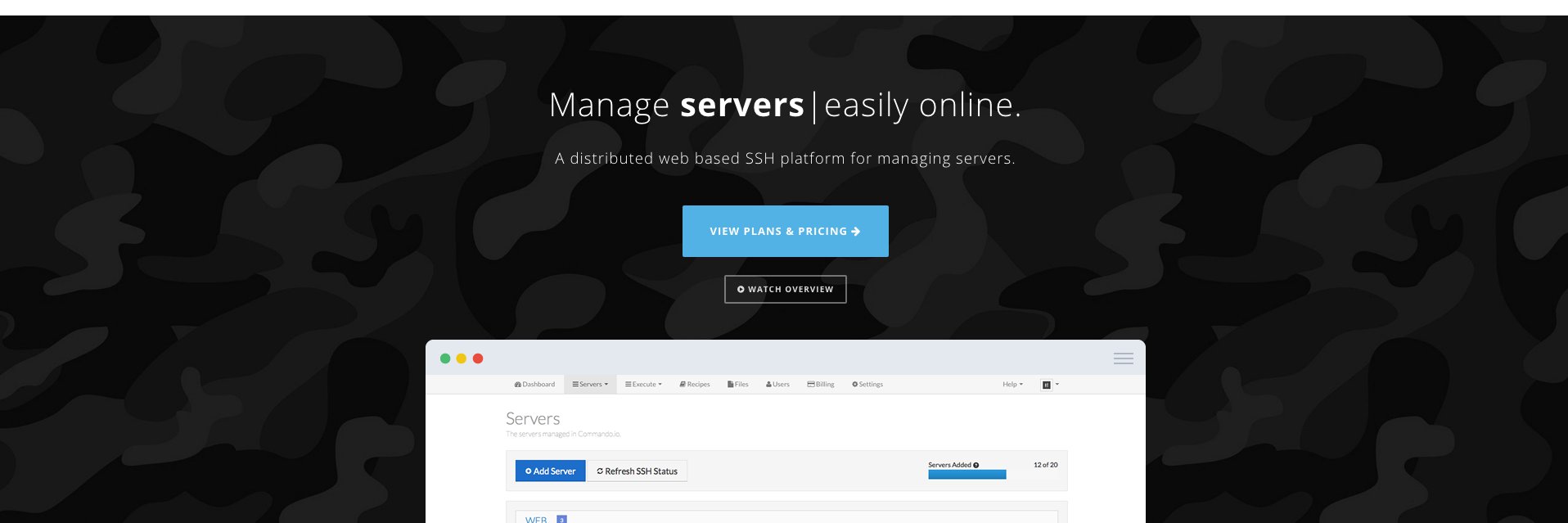Click the Servers Added progress bar
Viewport: 1568px width, 523px height.
(x=967, y=475)
